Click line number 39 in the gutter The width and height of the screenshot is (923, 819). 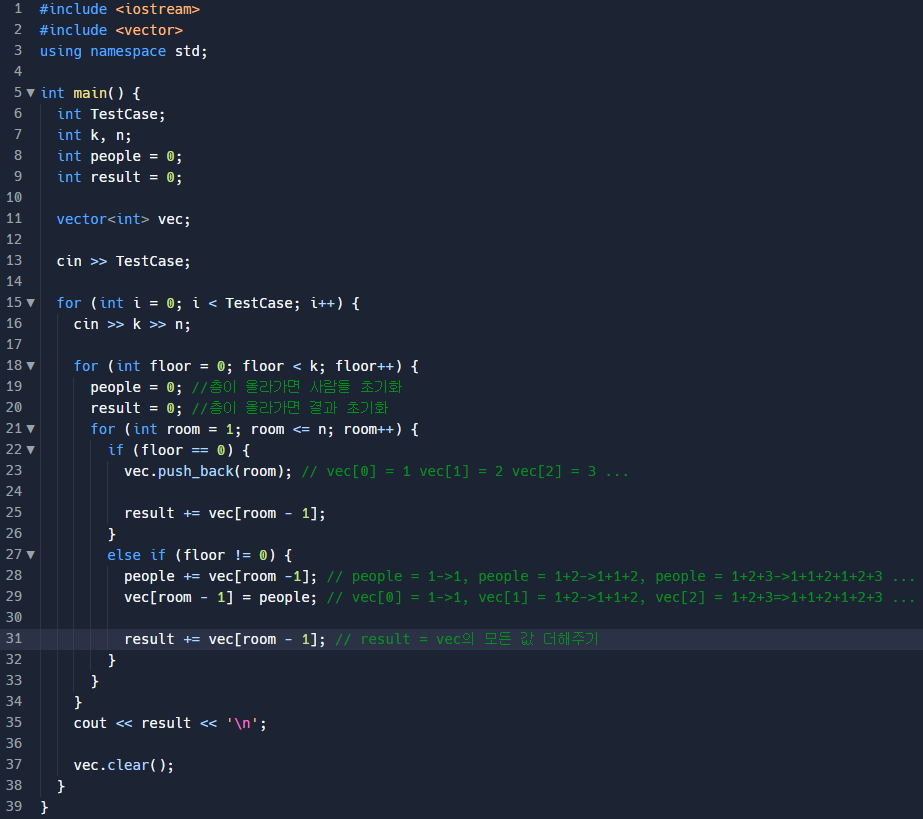click(x=14, y=807)
